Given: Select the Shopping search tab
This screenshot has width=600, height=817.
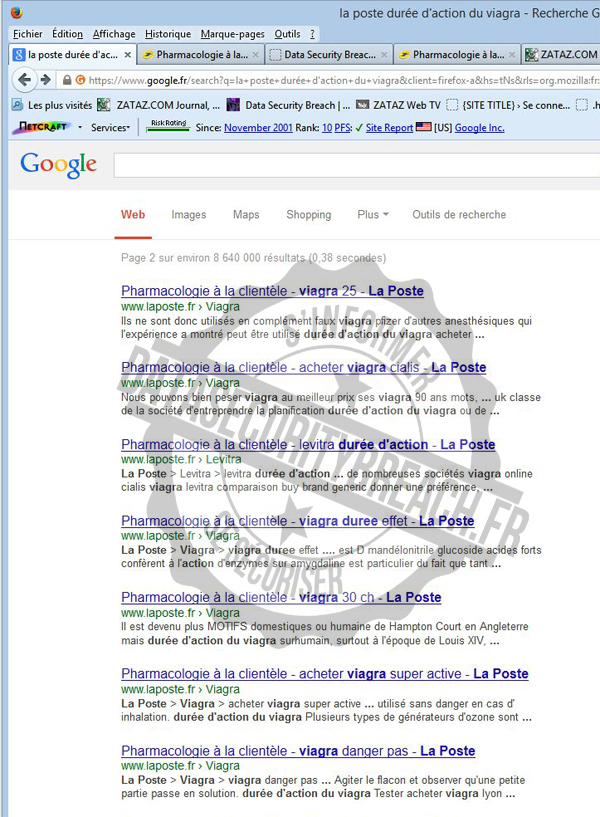Looking at the screenshot, I should pos(308,215).
